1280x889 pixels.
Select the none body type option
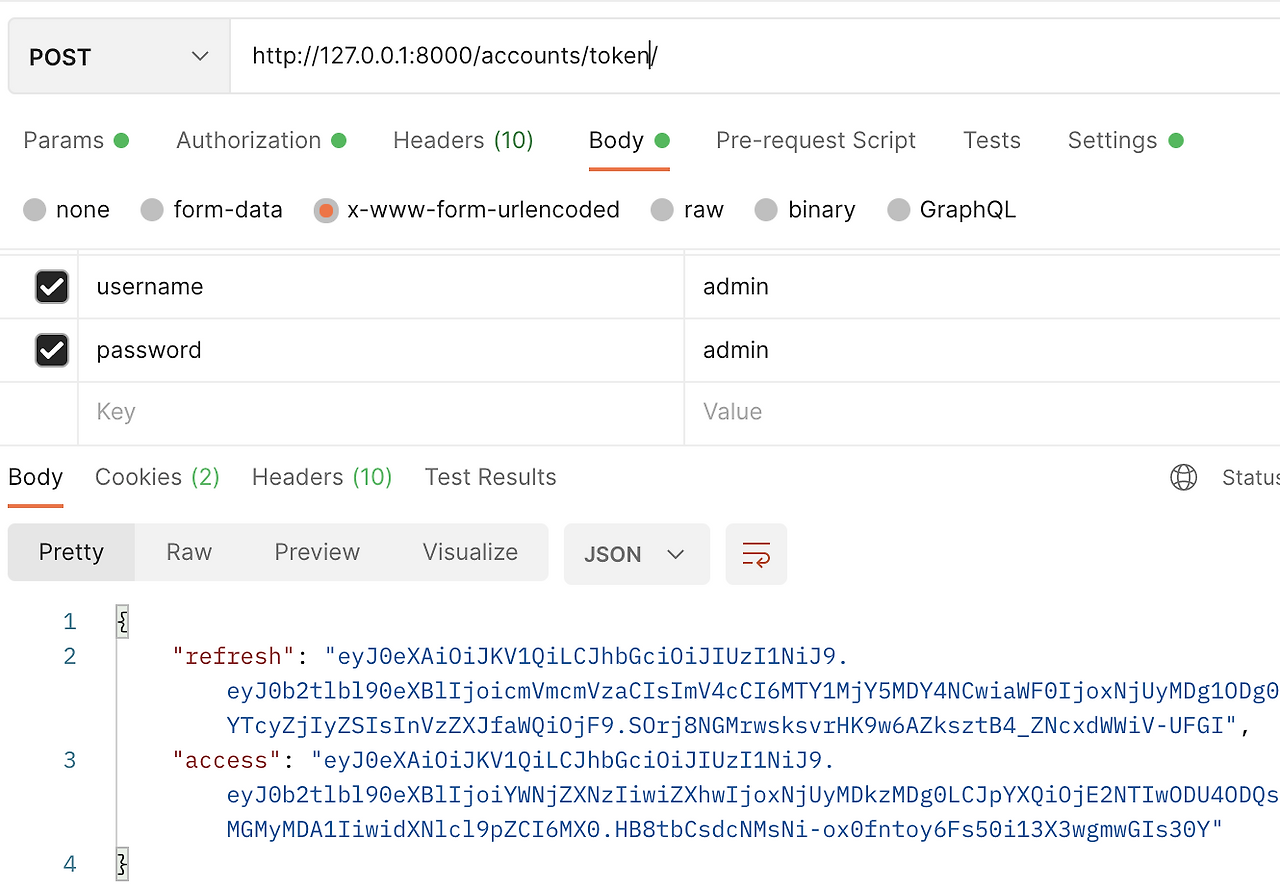(35, 209)
